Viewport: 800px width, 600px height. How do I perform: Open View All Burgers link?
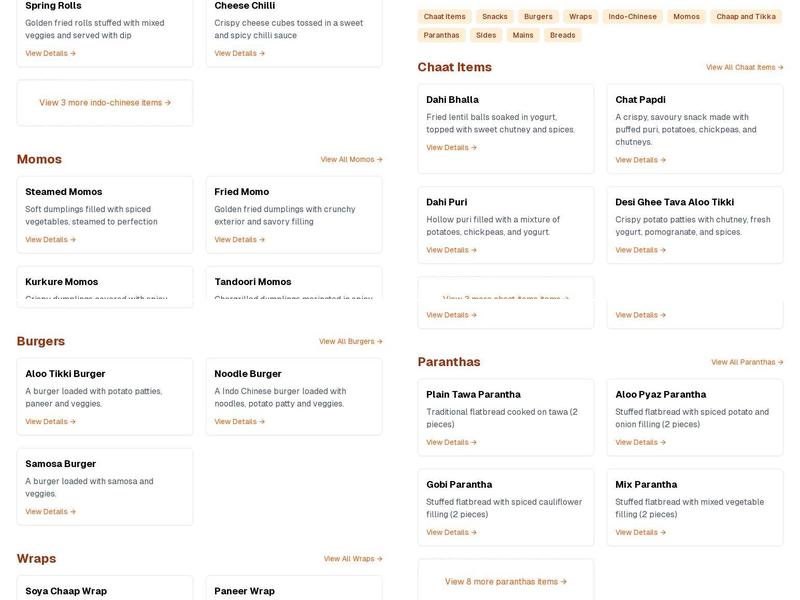click(350, 341)
